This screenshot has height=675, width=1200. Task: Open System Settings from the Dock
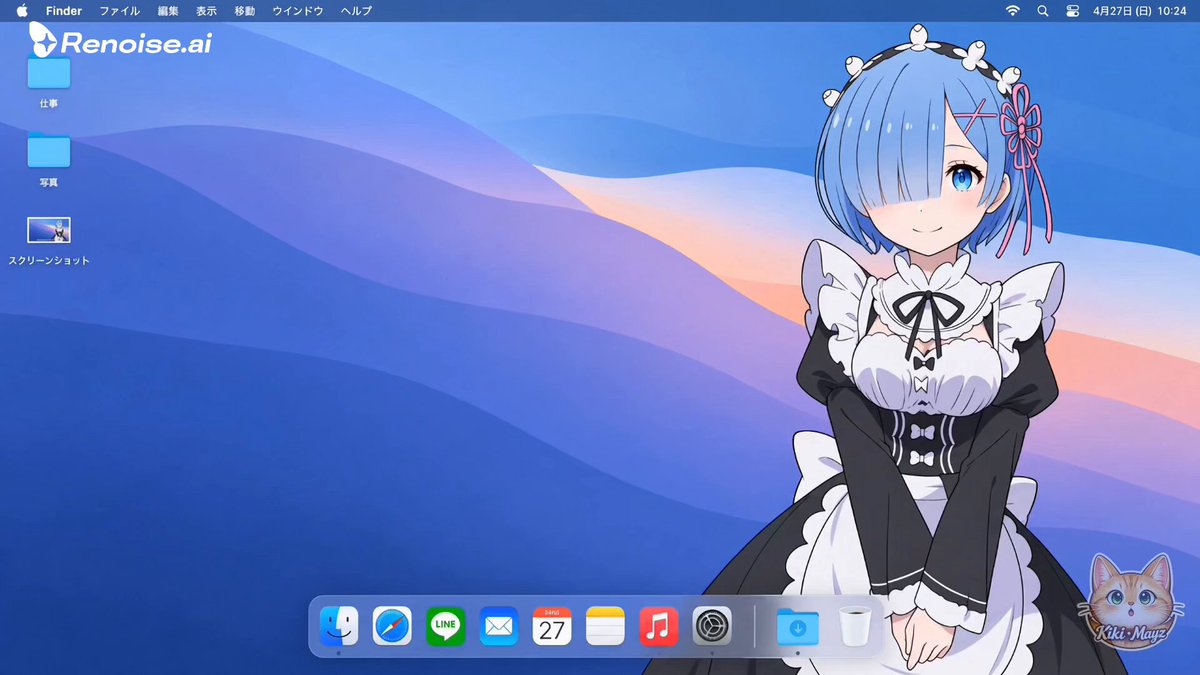pyautogui.click(x=712, y=626)
